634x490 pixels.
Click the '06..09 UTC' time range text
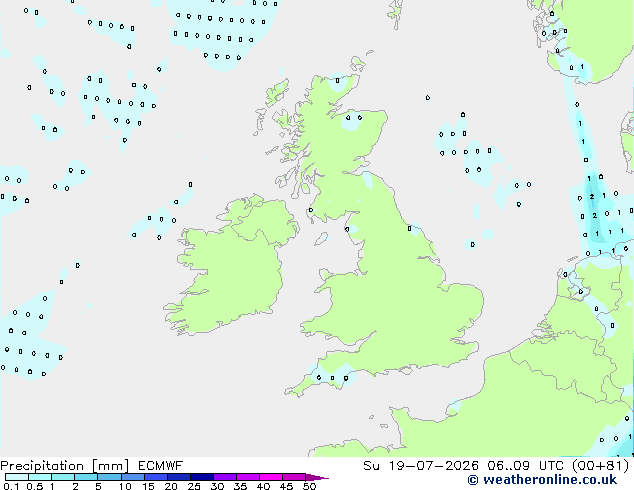(x=526, y=466)
